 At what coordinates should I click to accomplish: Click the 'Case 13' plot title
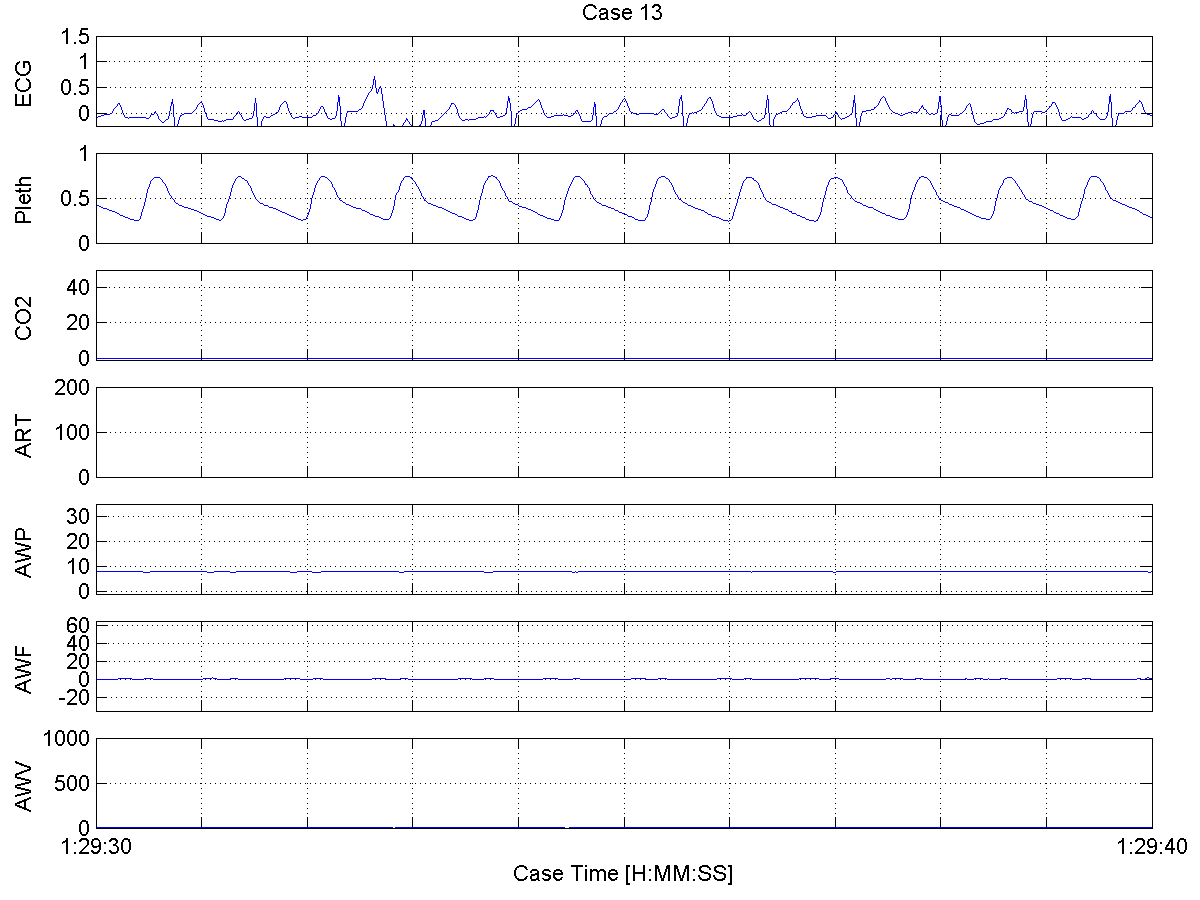click(622, 13)
